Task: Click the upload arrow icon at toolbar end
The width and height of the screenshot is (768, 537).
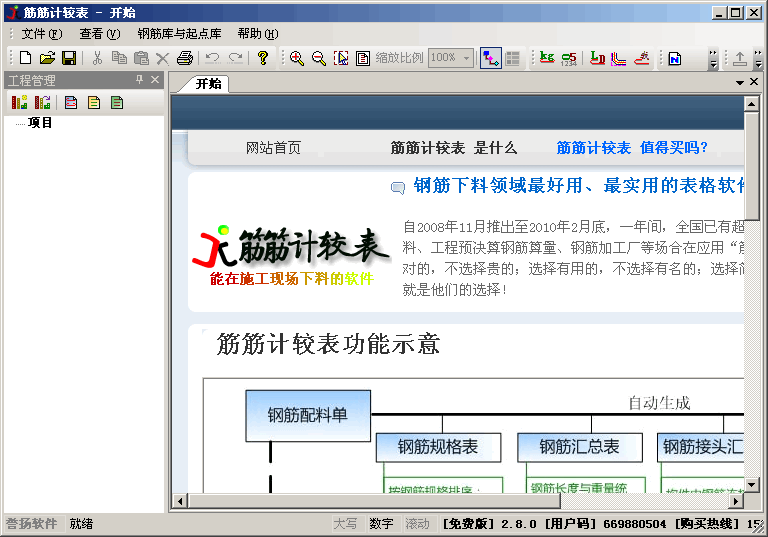Action: pyautogui.click(x=740, y=58)
